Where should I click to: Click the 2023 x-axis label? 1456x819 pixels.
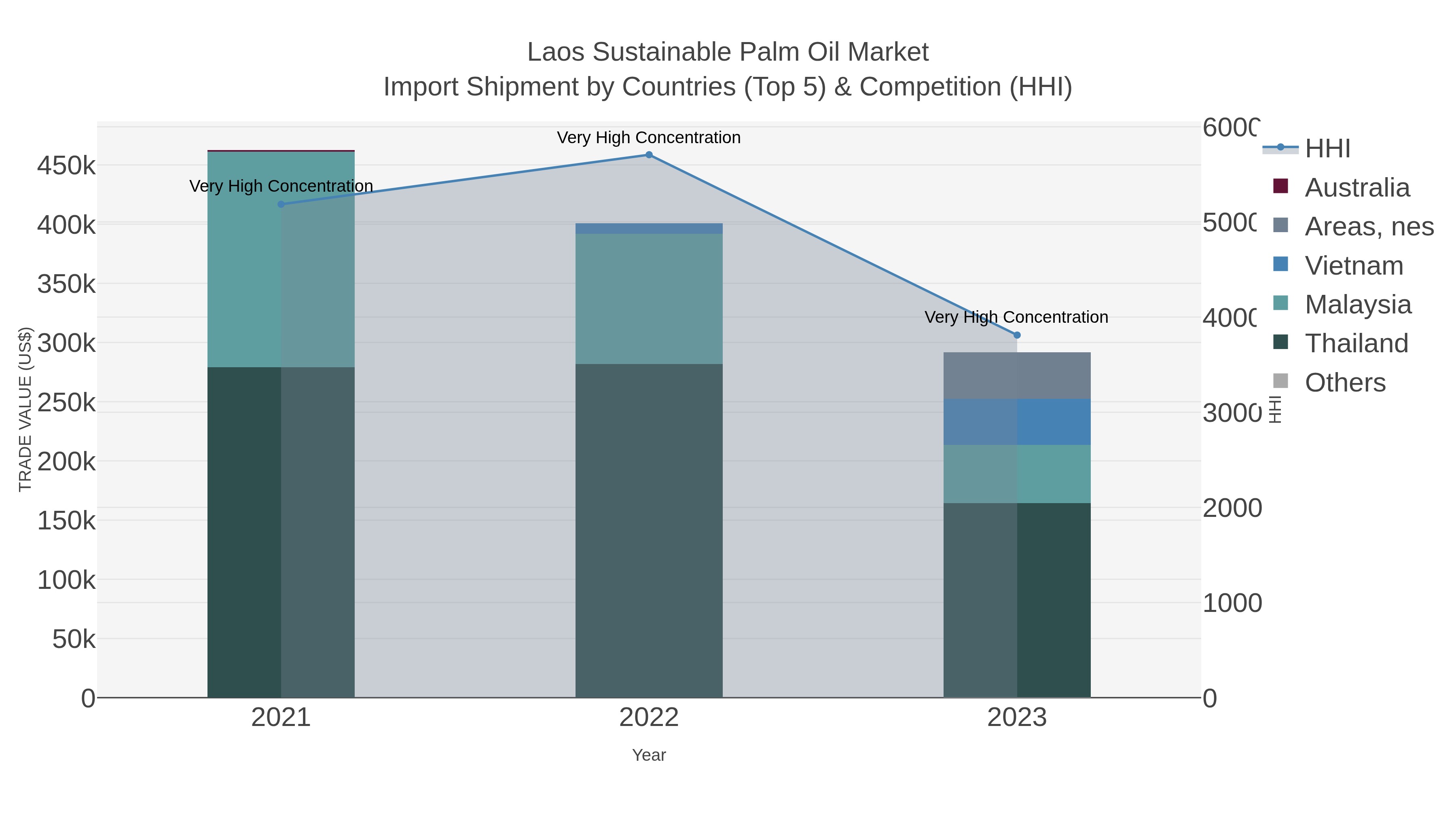point(1017,717)
